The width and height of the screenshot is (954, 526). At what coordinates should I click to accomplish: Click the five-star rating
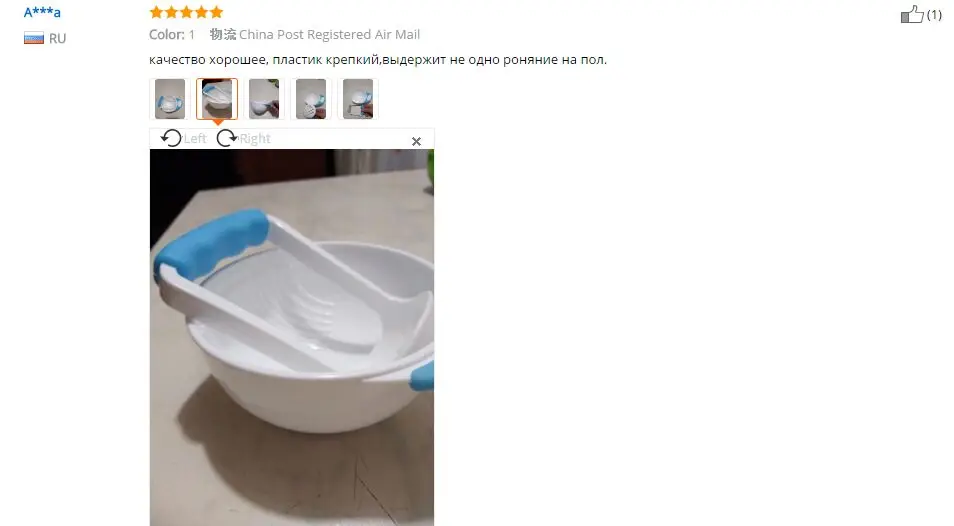pos(186,12)
